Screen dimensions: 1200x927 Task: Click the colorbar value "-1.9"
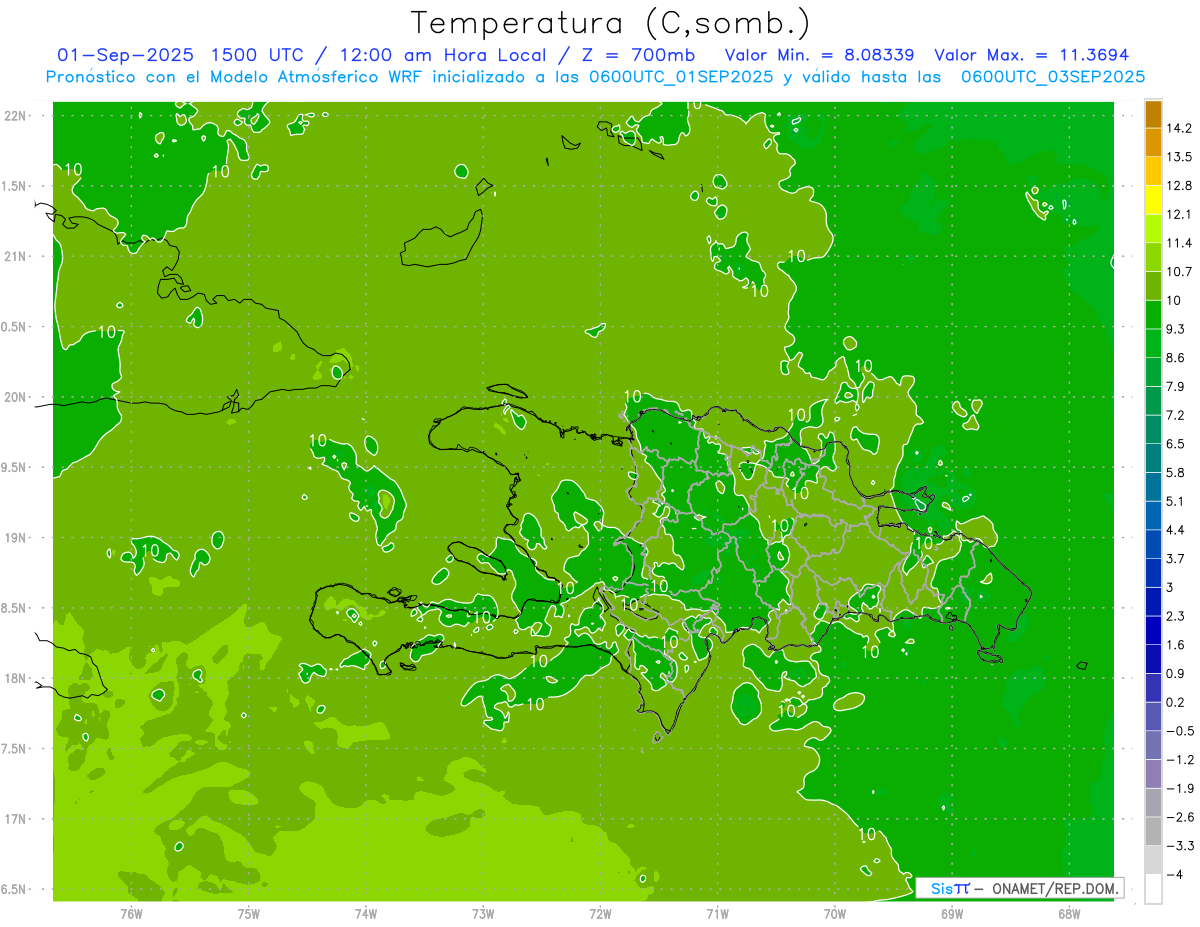pos(1179,788)
